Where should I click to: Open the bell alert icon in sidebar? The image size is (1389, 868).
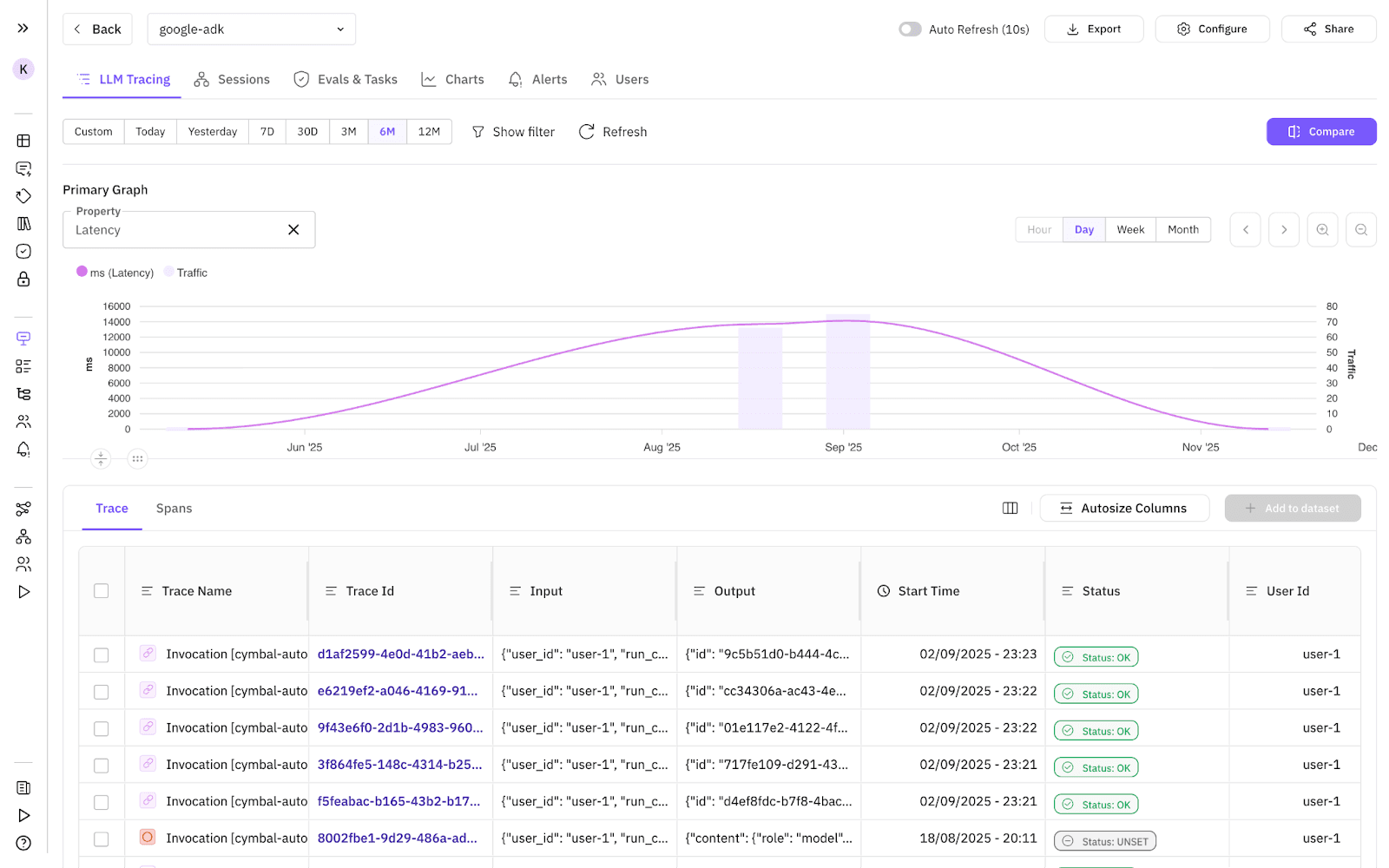(x=23, y=450)
